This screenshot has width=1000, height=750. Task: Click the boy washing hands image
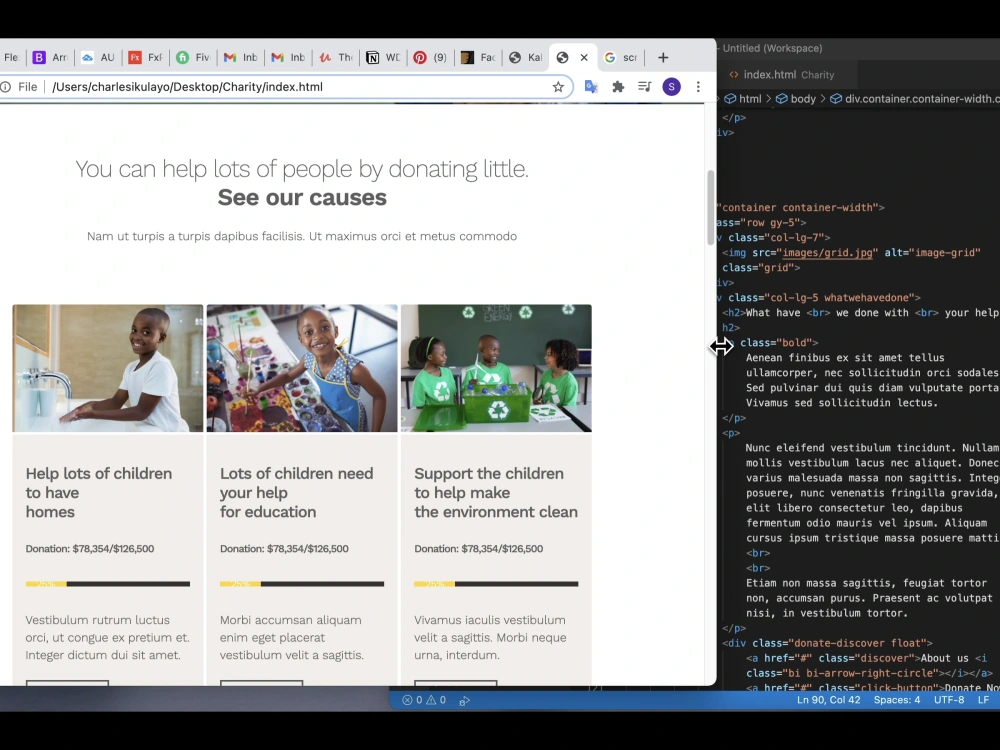click(108, 368)
